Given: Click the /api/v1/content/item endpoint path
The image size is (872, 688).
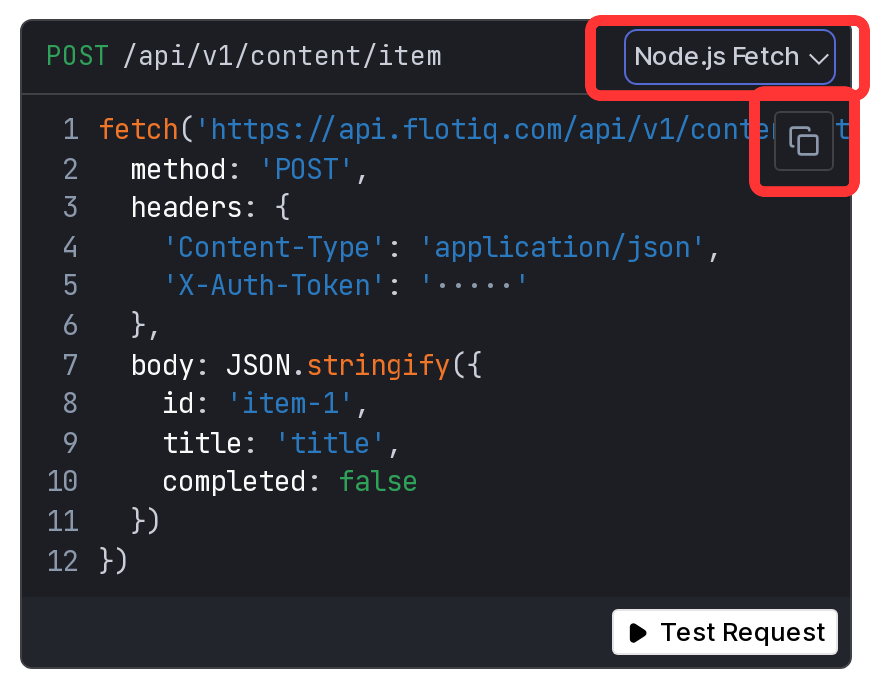Looking at the screenshot, I should [x=282, y=56].
